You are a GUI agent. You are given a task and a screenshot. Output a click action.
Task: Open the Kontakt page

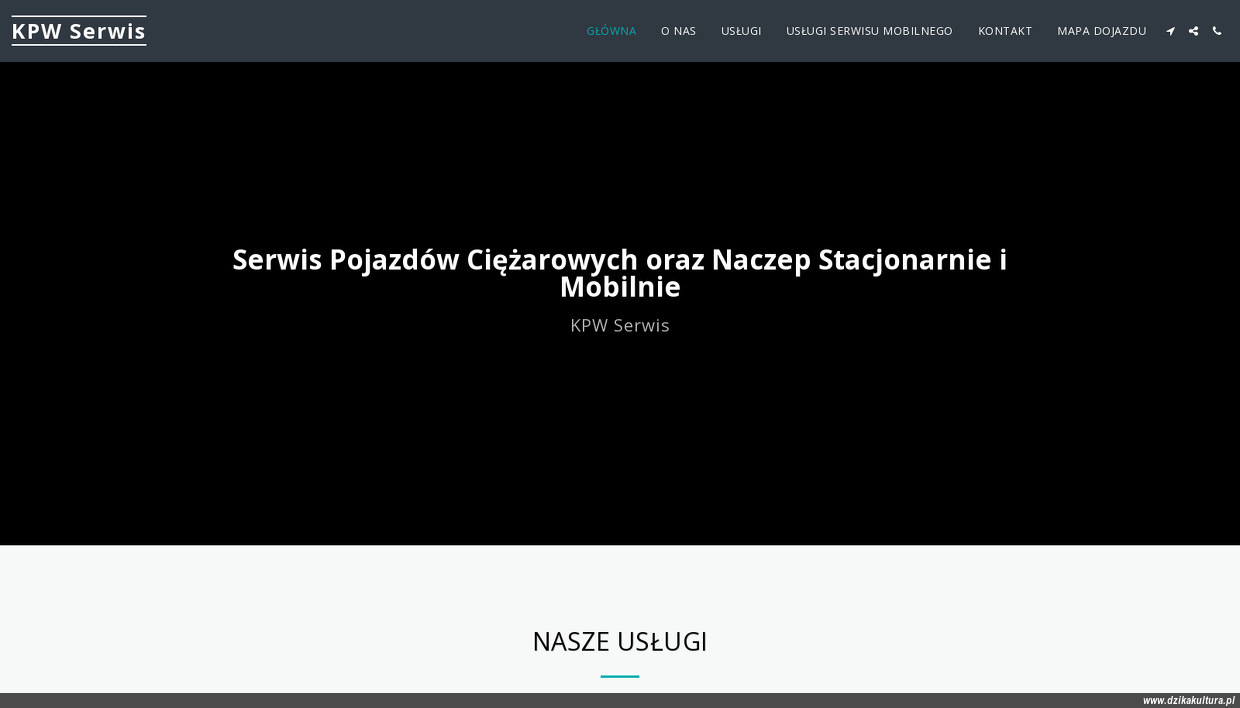click(1005, 31)
